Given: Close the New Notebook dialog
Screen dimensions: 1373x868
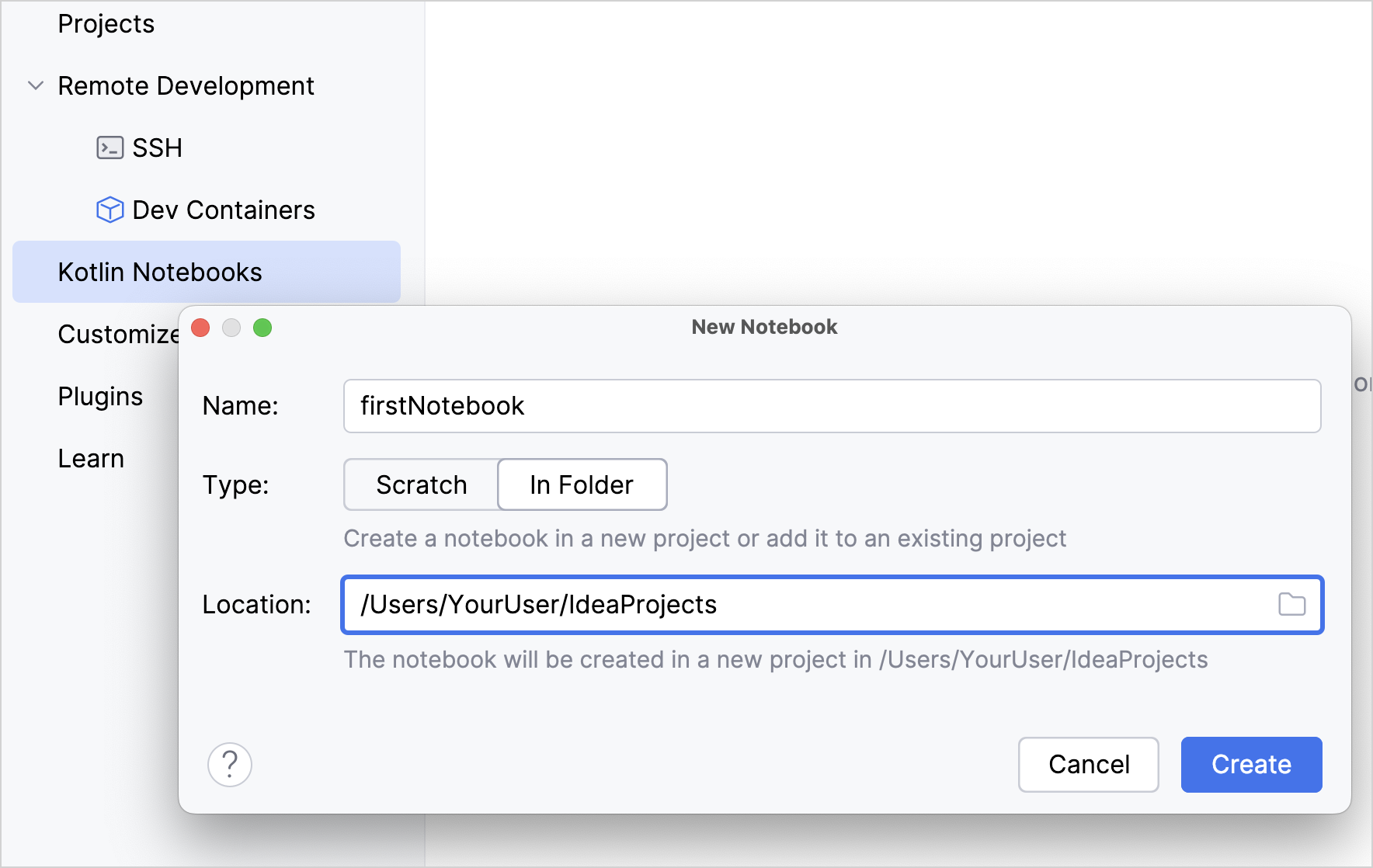Looking at the screenshot, I should pos(200,328).
